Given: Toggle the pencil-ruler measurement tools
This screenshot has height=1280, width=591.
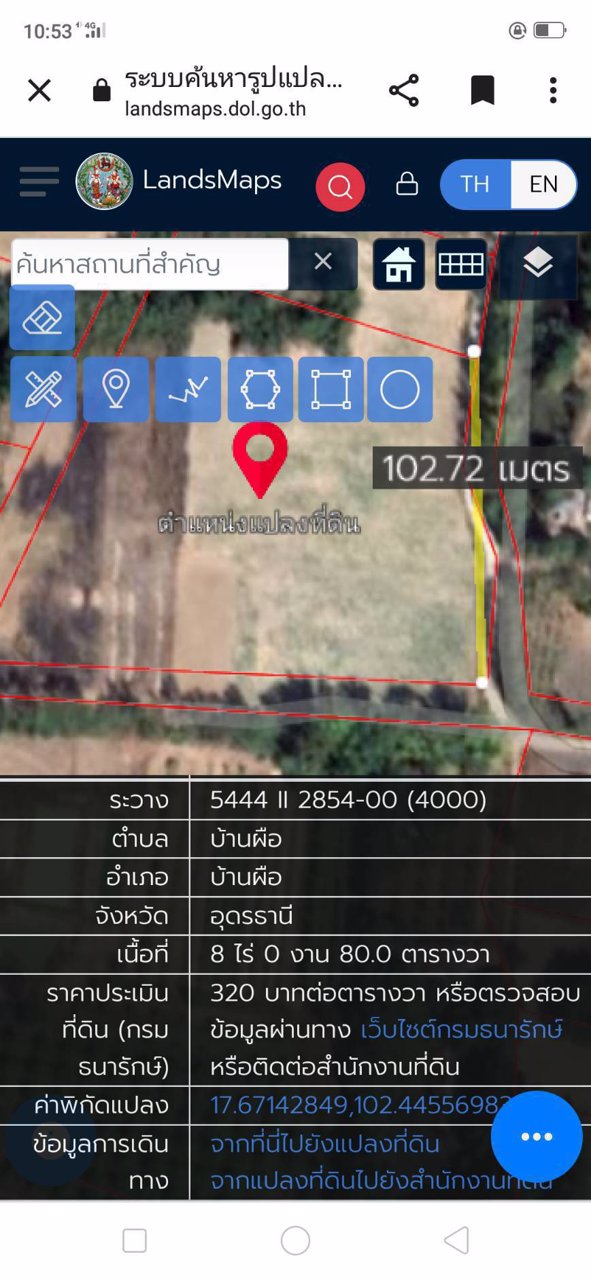Looking at the screenshot, I should [43, 389].
